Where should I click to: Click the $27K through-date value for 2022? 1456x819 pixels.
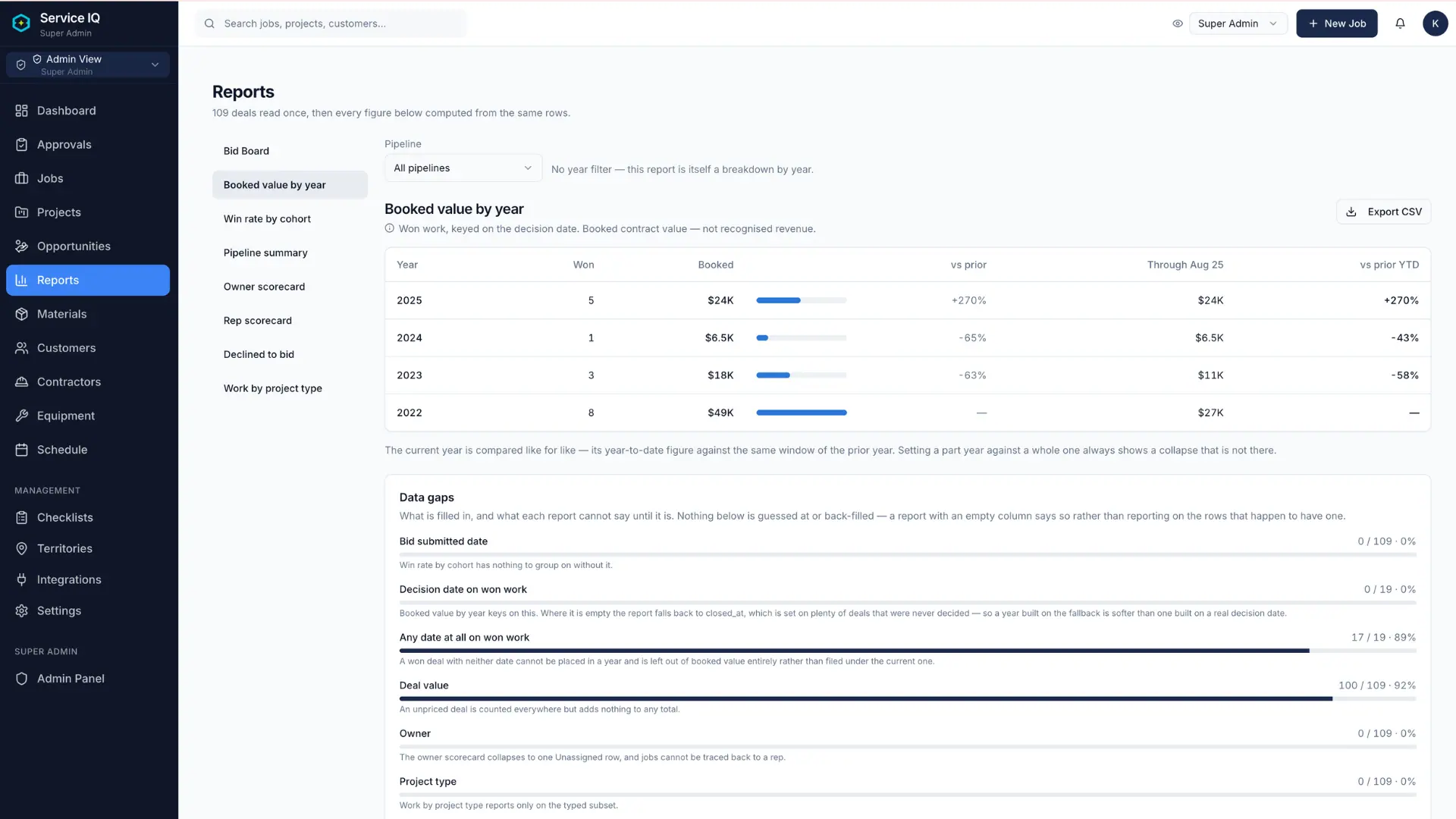1210,413
